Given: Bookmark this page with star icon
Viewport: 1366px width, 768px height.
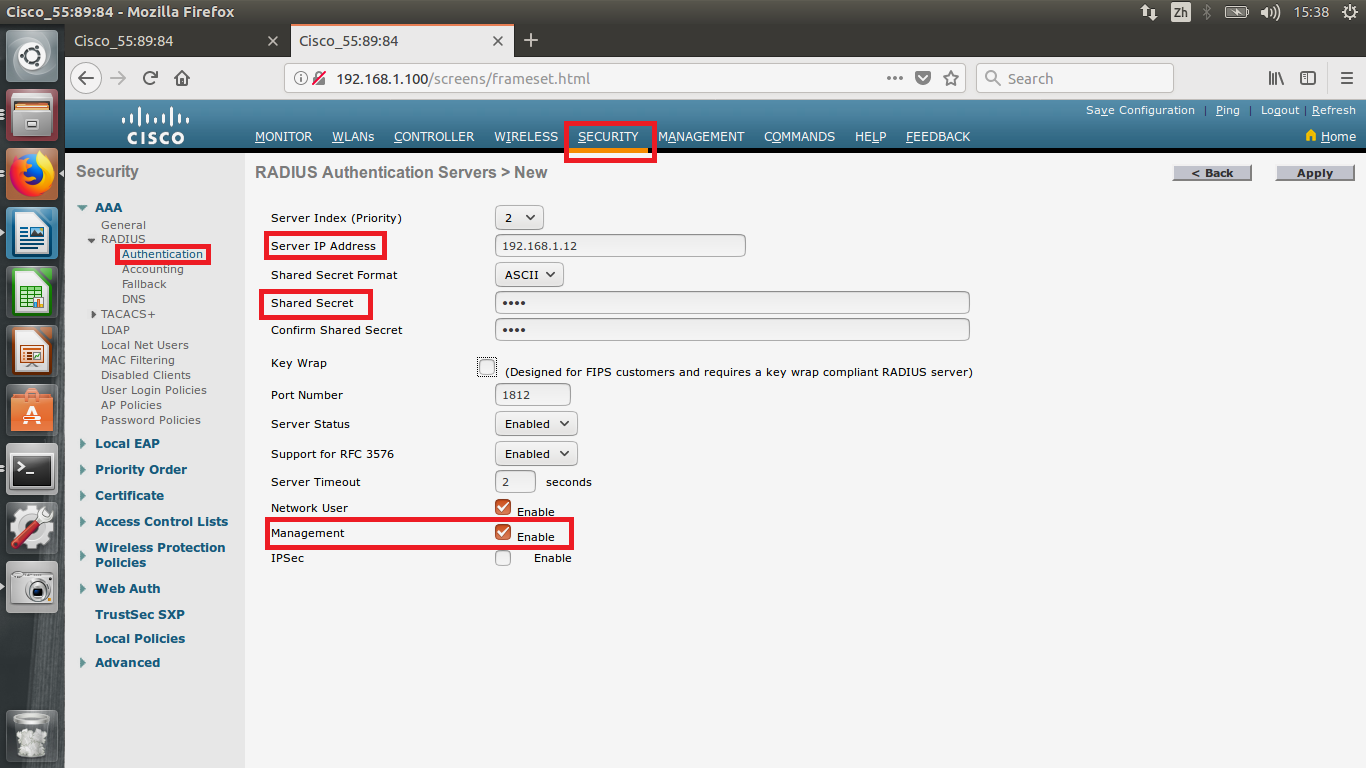Looking at the screenshot, I should [x=951, y=78].
